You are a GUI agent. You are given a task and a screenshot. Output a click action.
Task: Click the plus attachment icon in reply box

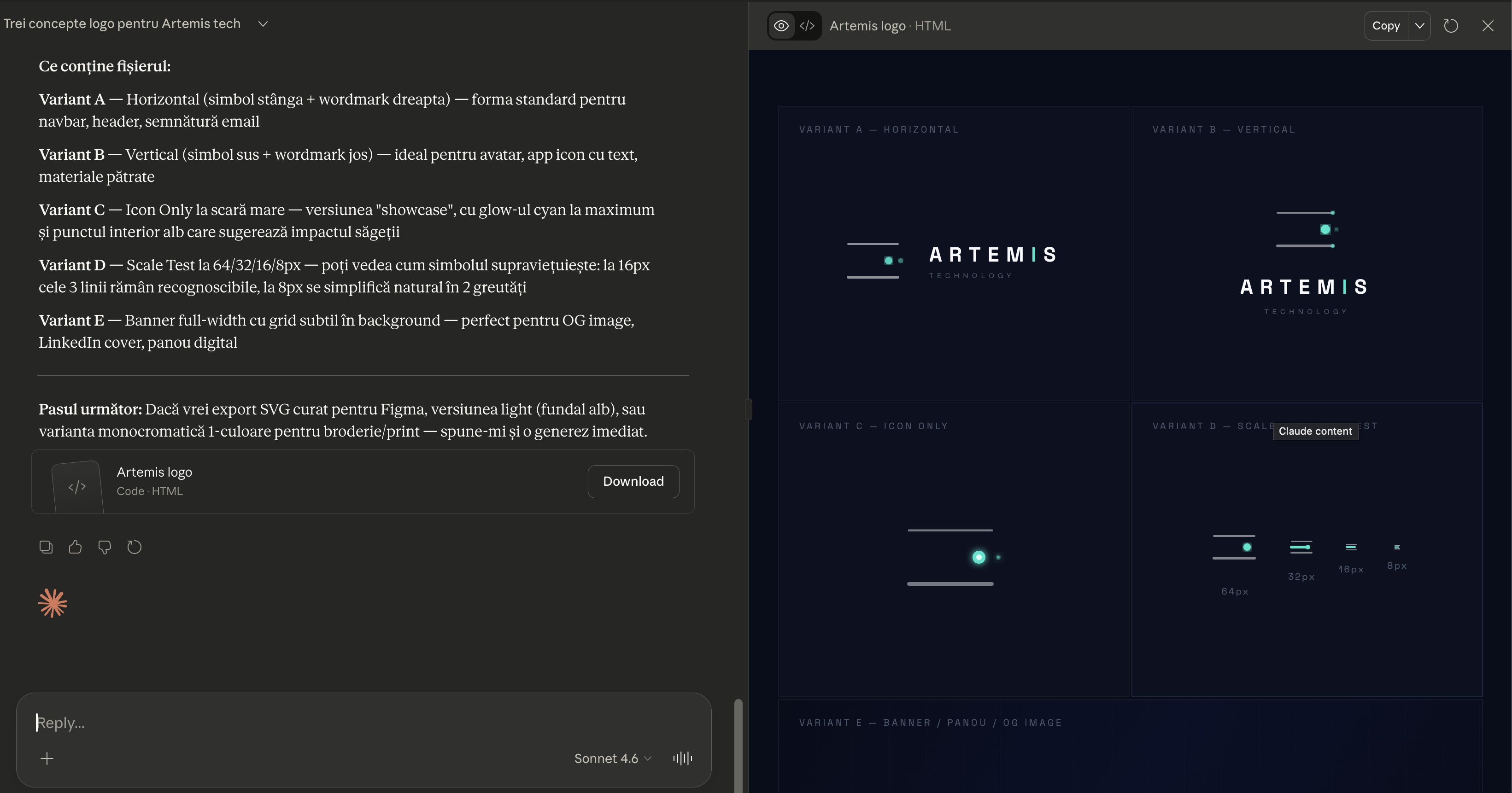47,758
